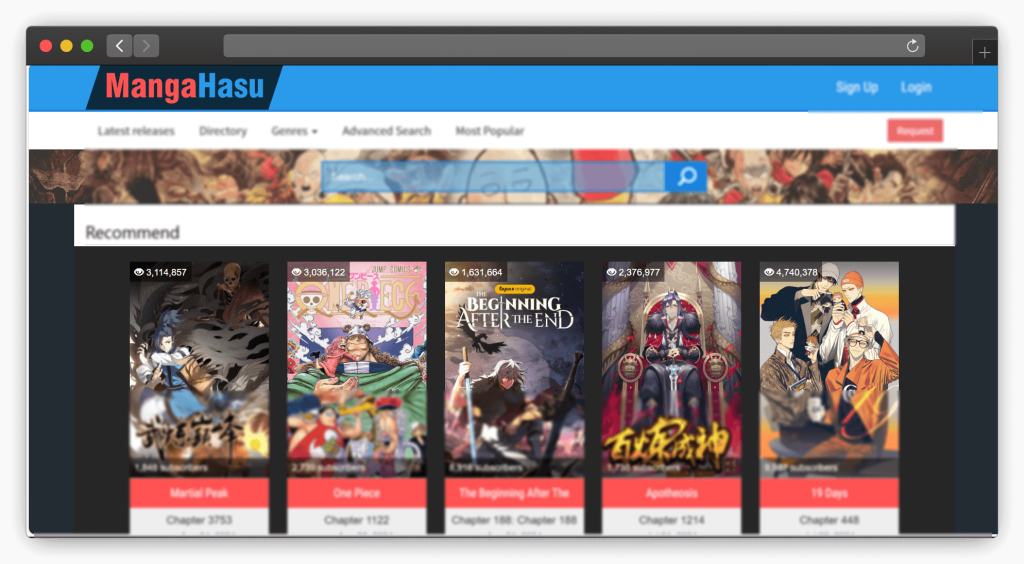Open a new tab with plus icon

pos(984,53)
